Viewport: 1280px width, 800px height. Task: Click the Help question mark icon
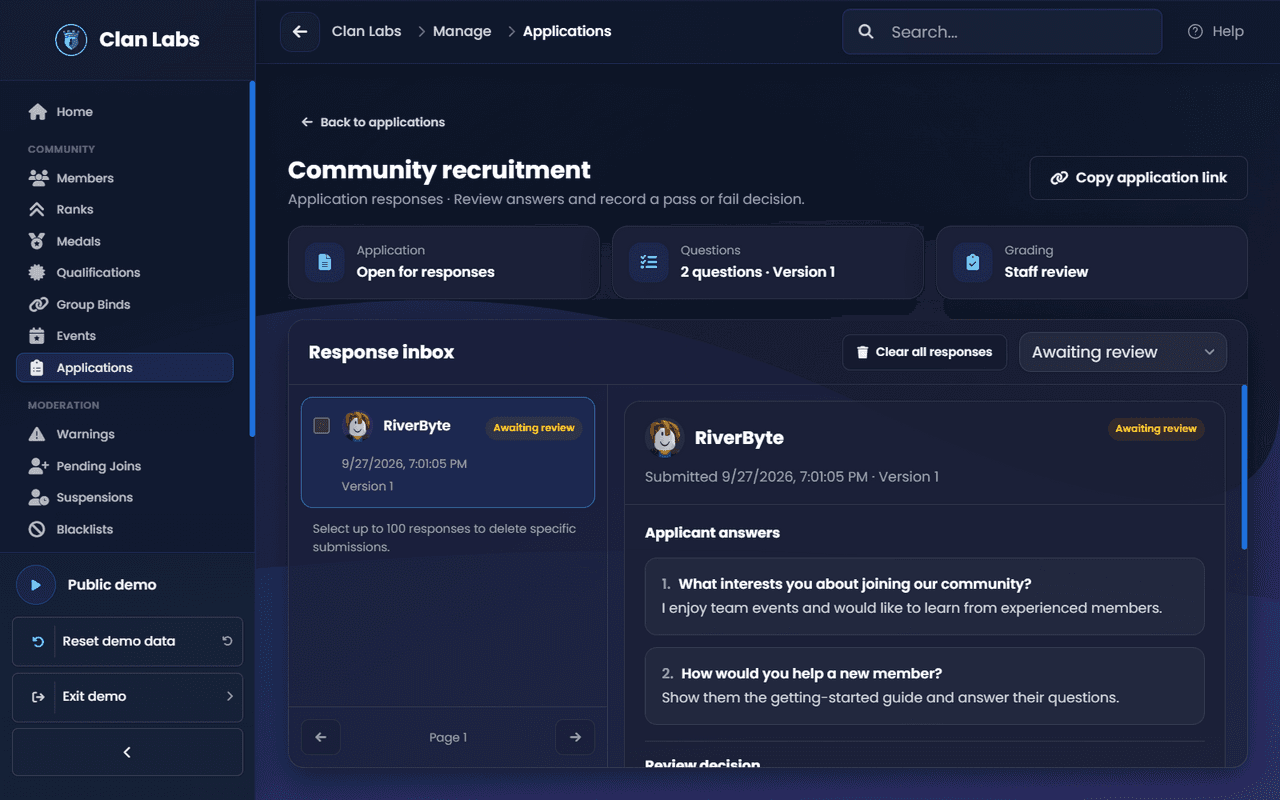click(1195, 32)
